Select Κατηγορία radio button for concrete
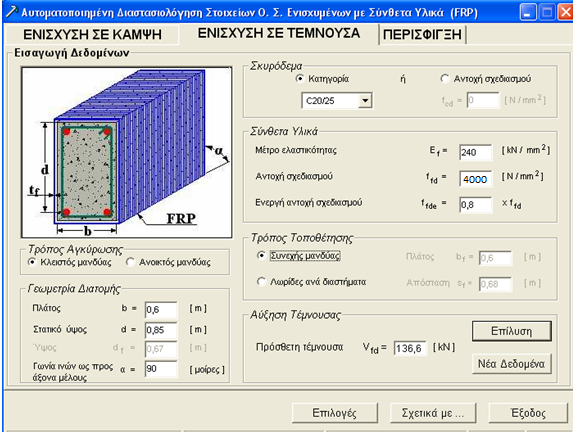The image size is (573, 432). (300, 79)
